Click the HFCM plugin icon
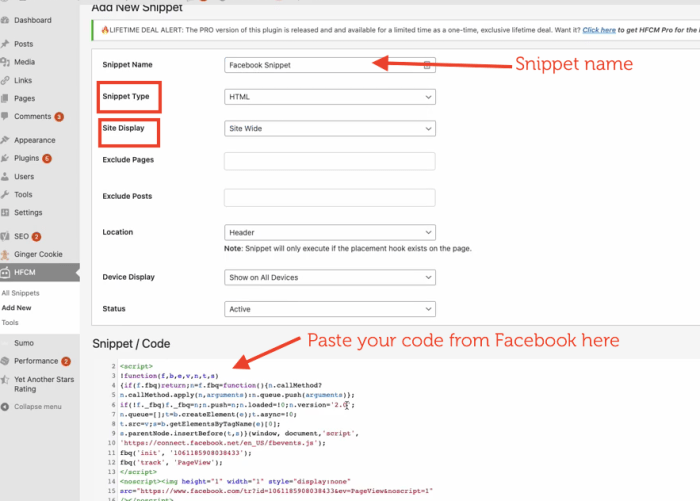700x501 pixels. coord(5,272)
